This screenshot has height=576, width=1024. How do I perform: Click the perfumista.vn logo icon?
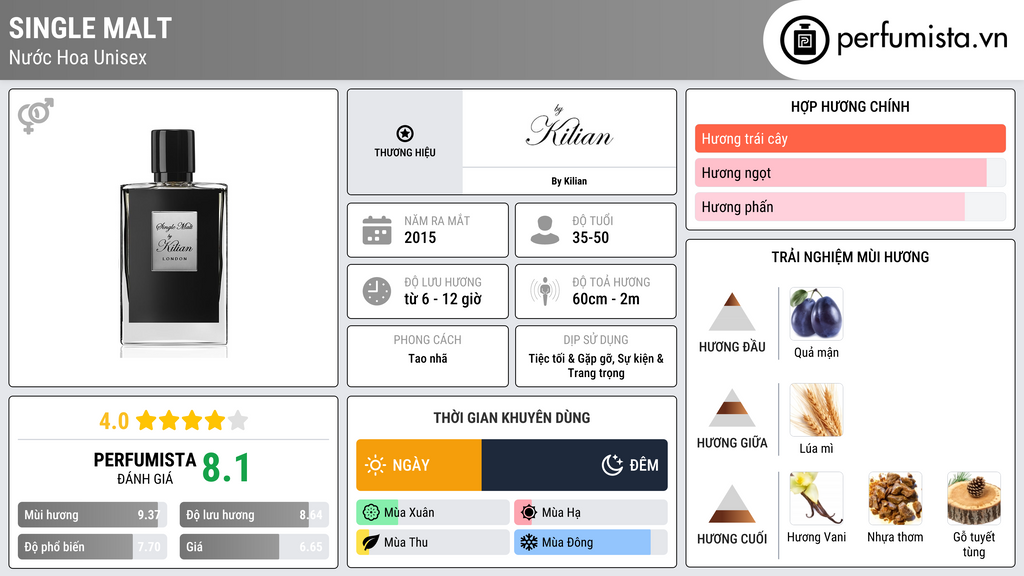802,40
